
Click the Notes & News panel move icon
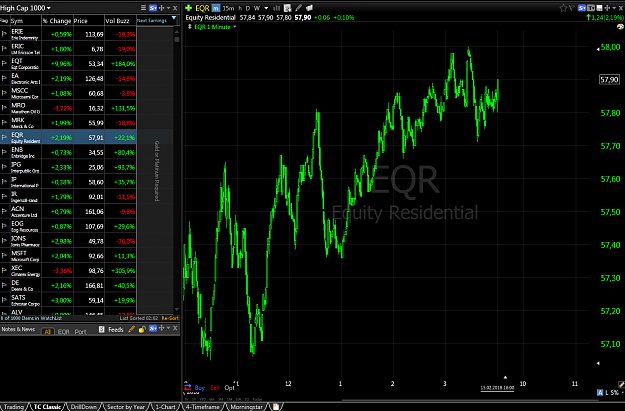[162, 328]
